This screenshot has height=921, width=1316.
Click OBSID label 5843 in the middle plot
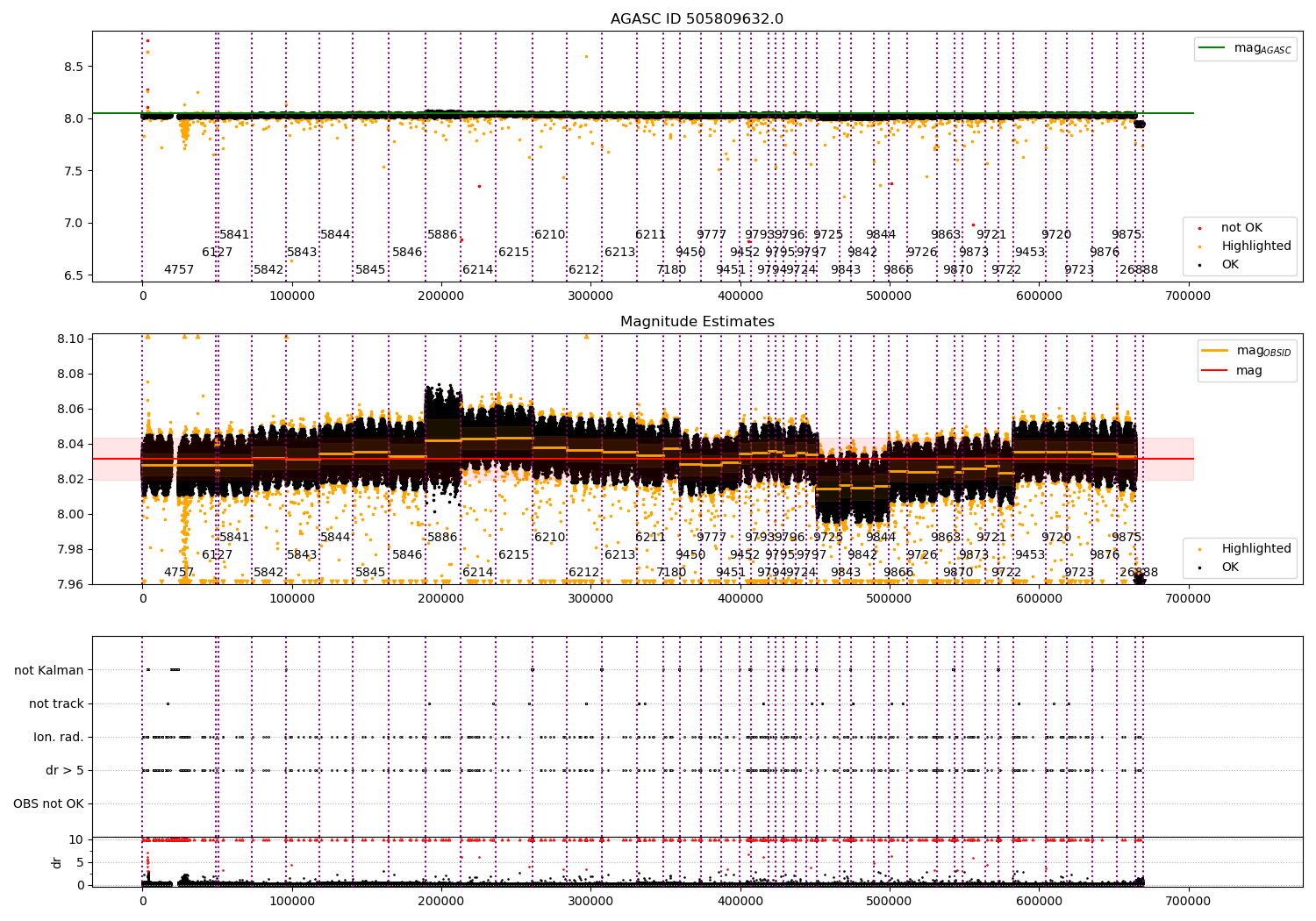tap(302, 555)
